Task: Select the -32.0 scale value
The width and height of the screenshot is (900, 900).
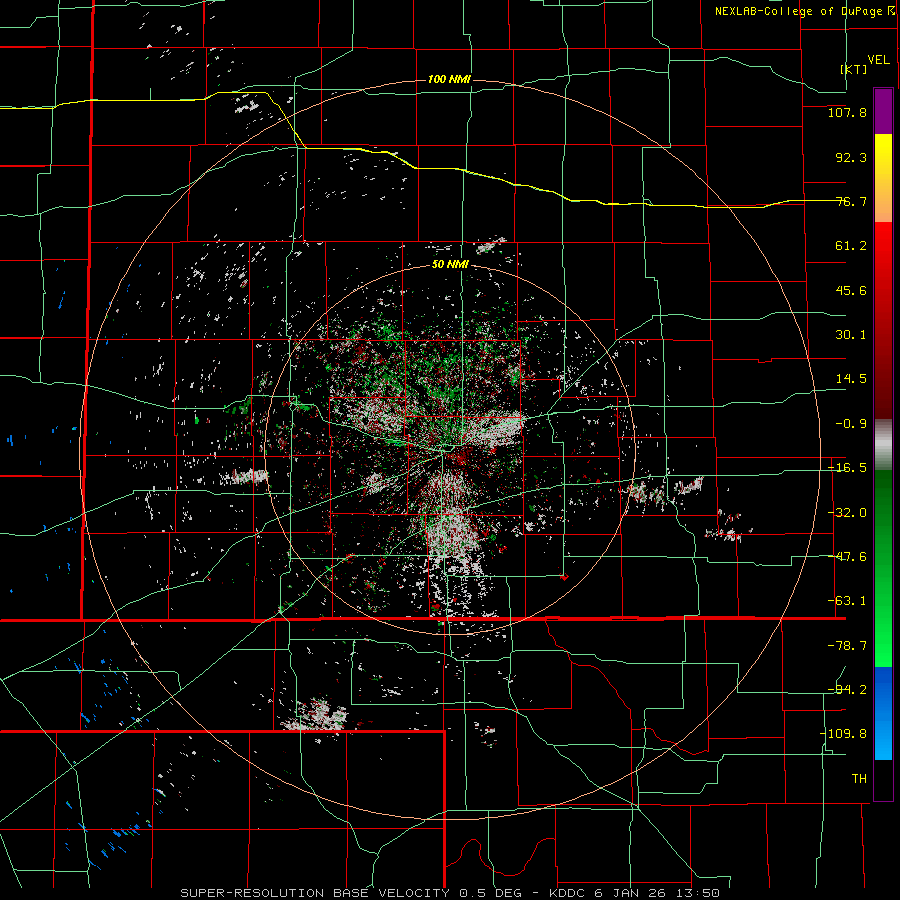Action: [847, 512]
